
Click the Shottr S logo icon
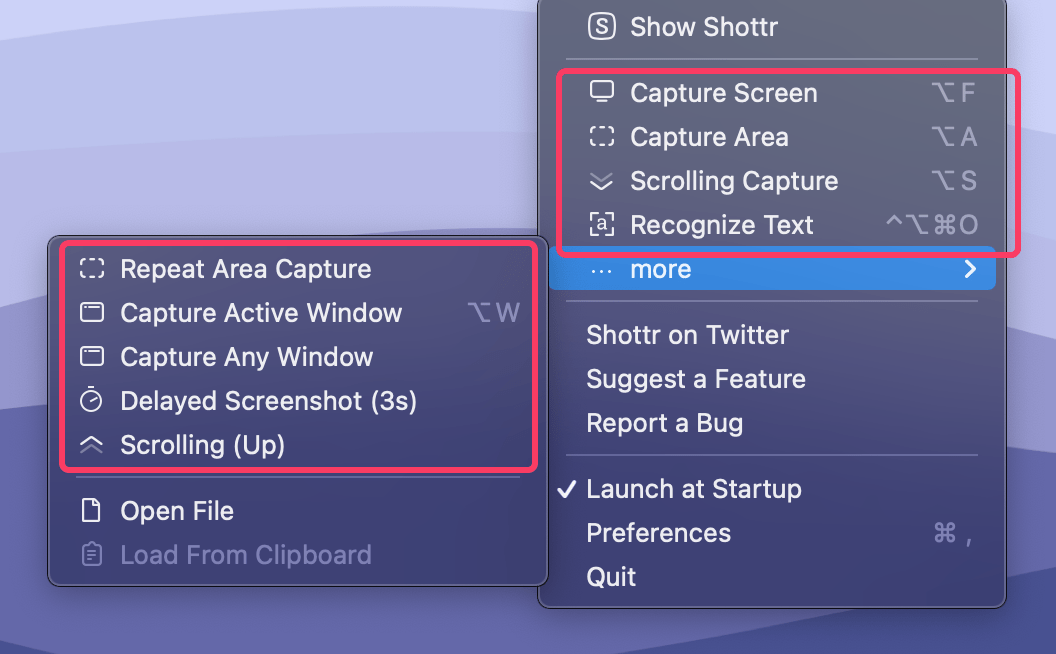(x=601, y=27)
